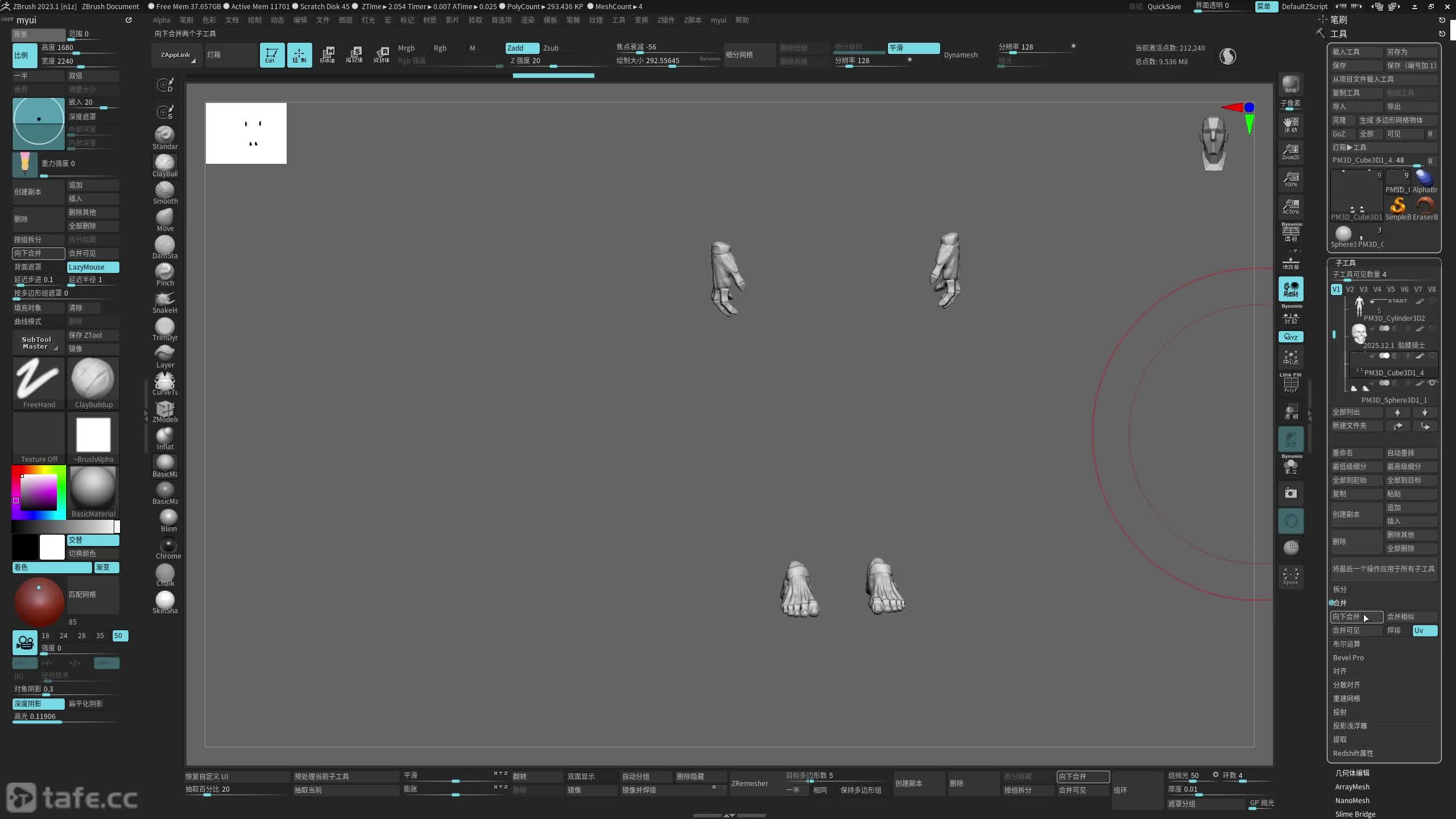Screen dimensions: 1456x819
Task: Expand the 几何体编辑 palette section
Action: 1352,773
